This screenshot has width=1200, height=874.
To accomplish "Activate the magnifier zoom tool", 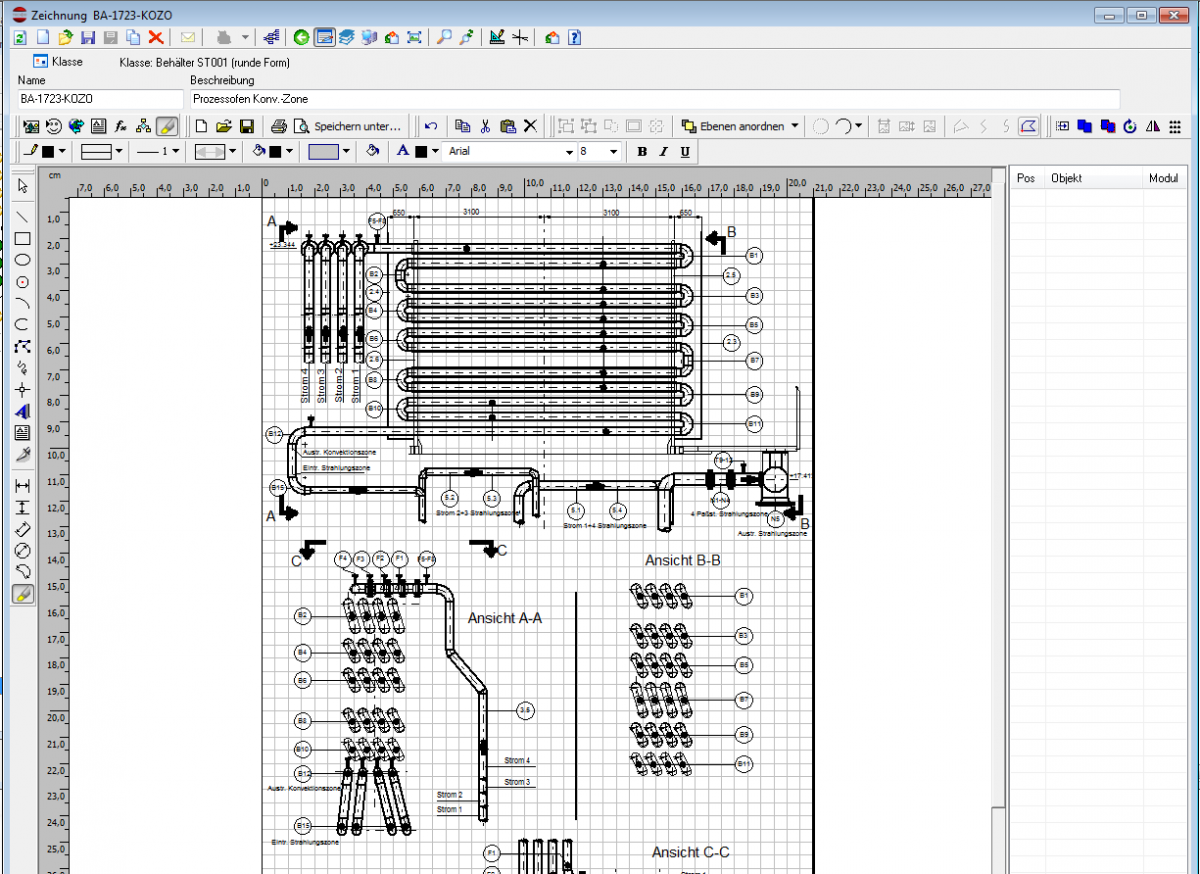I will pyautogui.click(x=444, y=37).
